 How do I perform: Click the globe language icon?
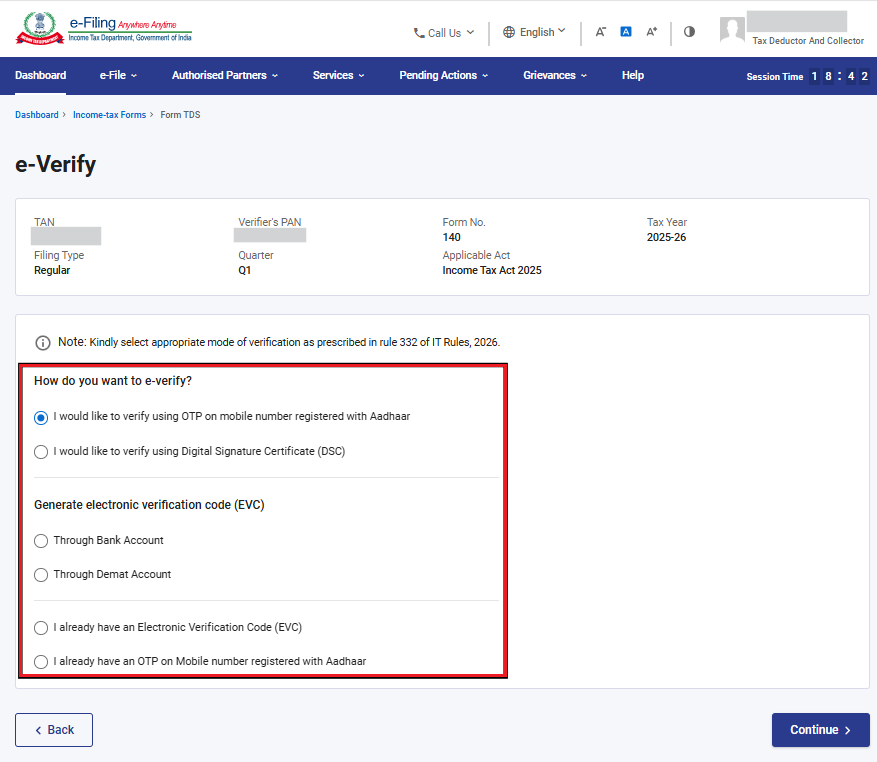pyautogui.click(x=508, y=32)
